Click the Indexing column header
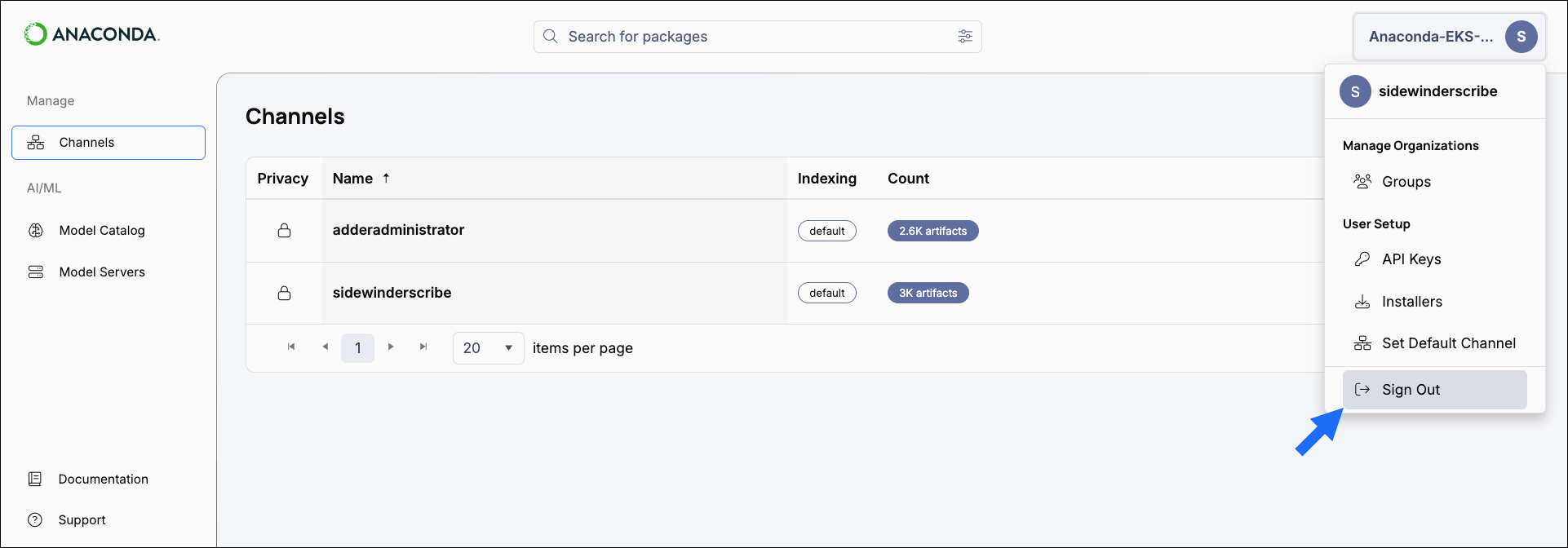This screenshot has width=1568, height=548. pos(827,179)
